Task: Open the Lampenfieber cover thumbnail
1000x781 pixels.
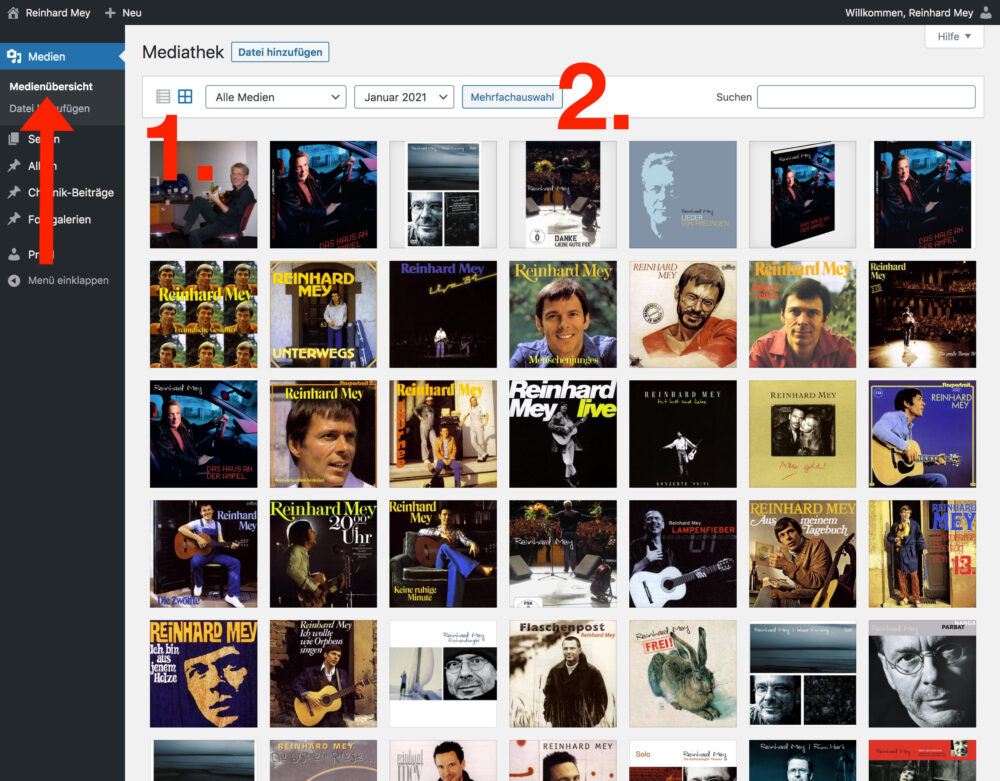Action: click(683, 554)
